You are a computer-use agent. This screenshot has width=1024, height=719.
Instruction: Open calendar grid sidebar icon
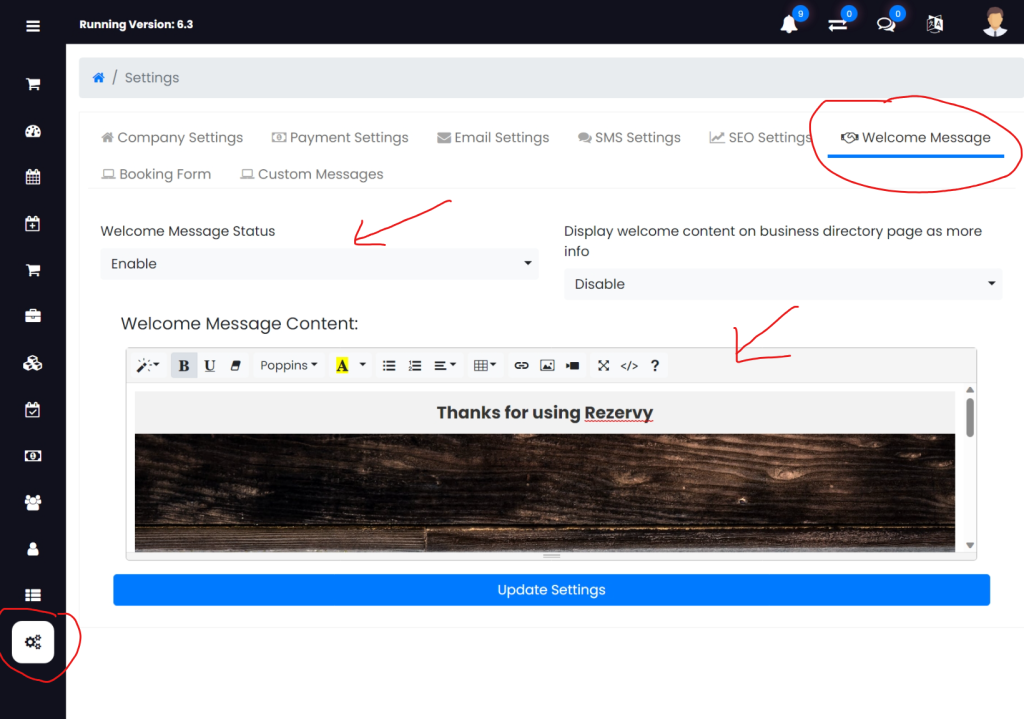coord(33,177)
